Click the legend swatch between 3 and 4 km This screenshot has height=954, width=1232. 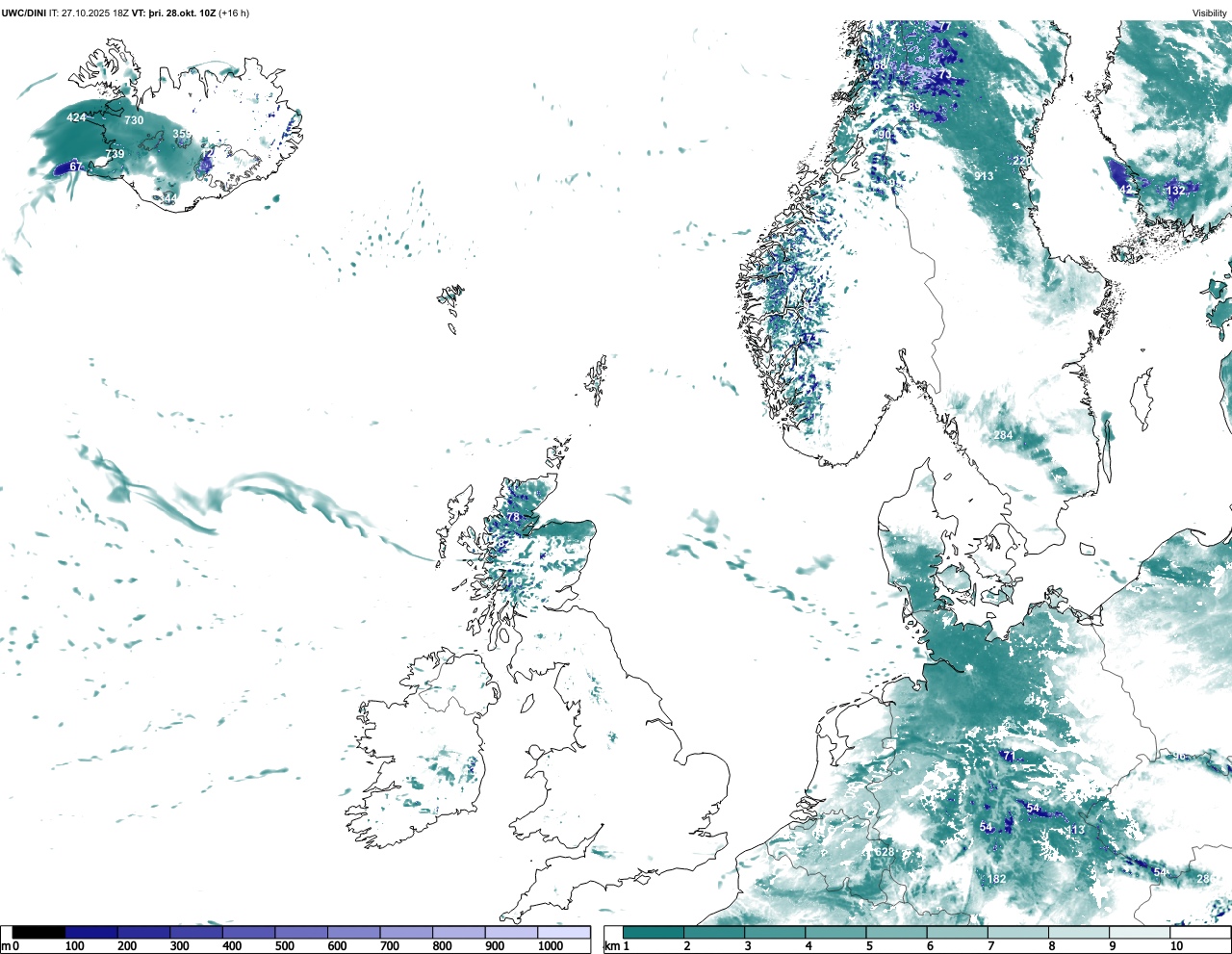point(775,932)
